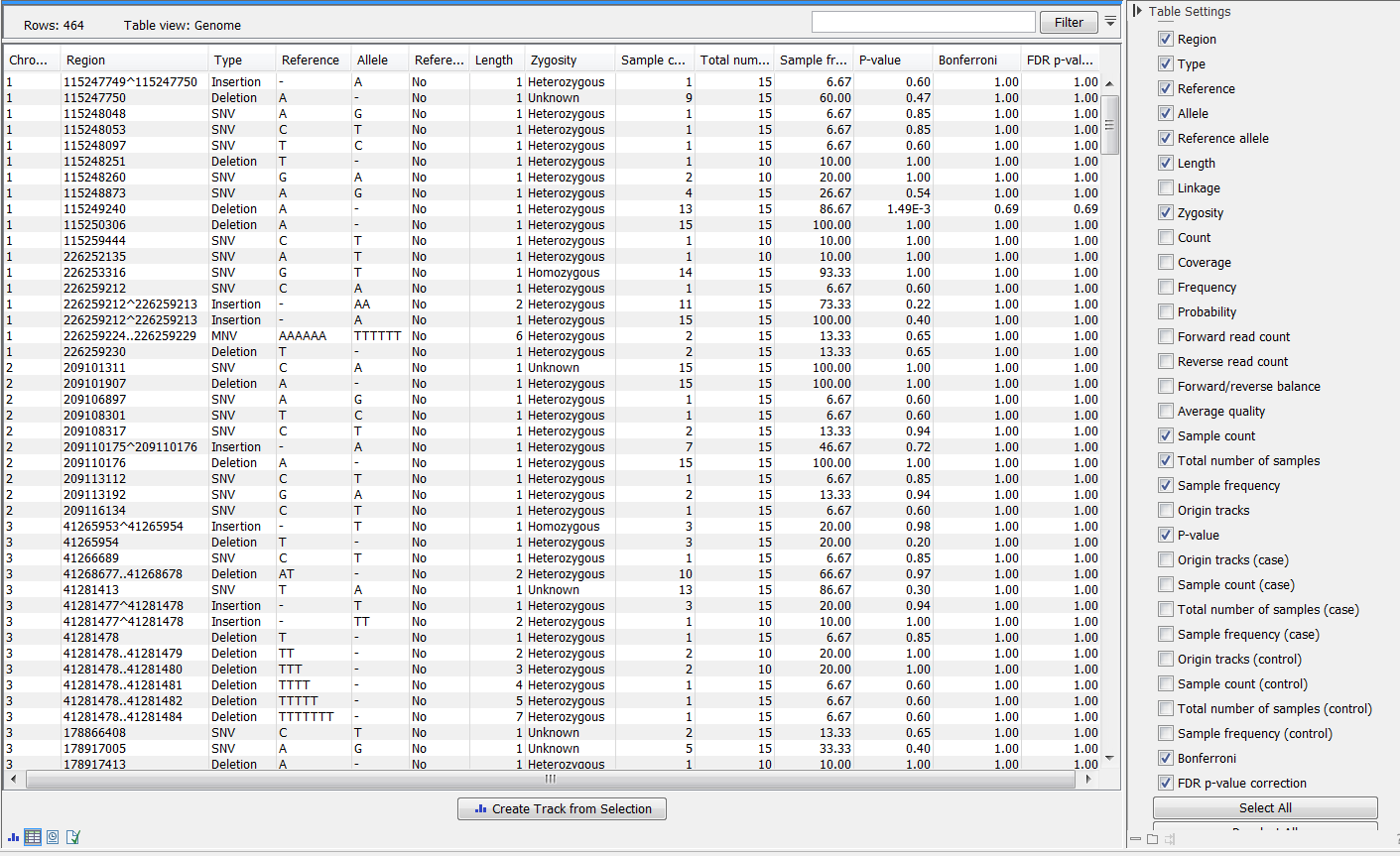The image size is (1400, 856).
Task: Click the Chromosome column header
Action: [x=29, y=60]
